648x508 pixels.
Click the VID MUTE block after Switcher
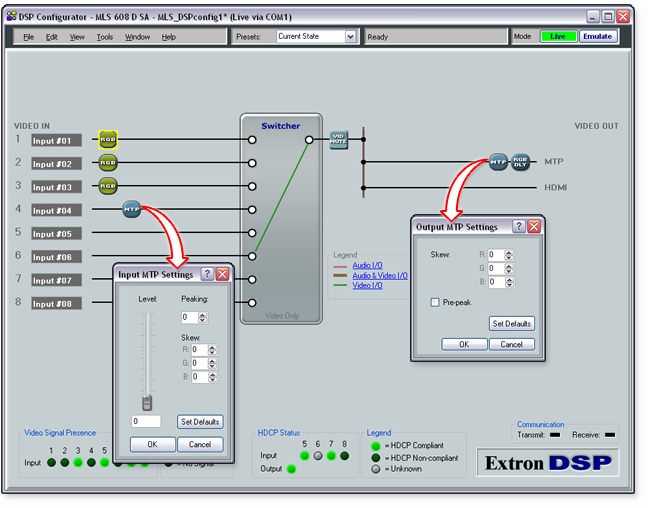coord(338,140)
